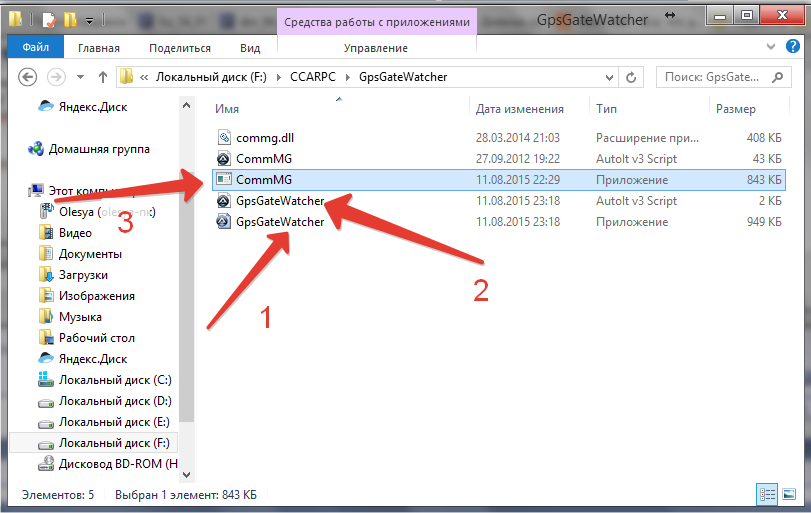Sort by the Размер column header
Screen dimensions: 811x513
point(735,109)
